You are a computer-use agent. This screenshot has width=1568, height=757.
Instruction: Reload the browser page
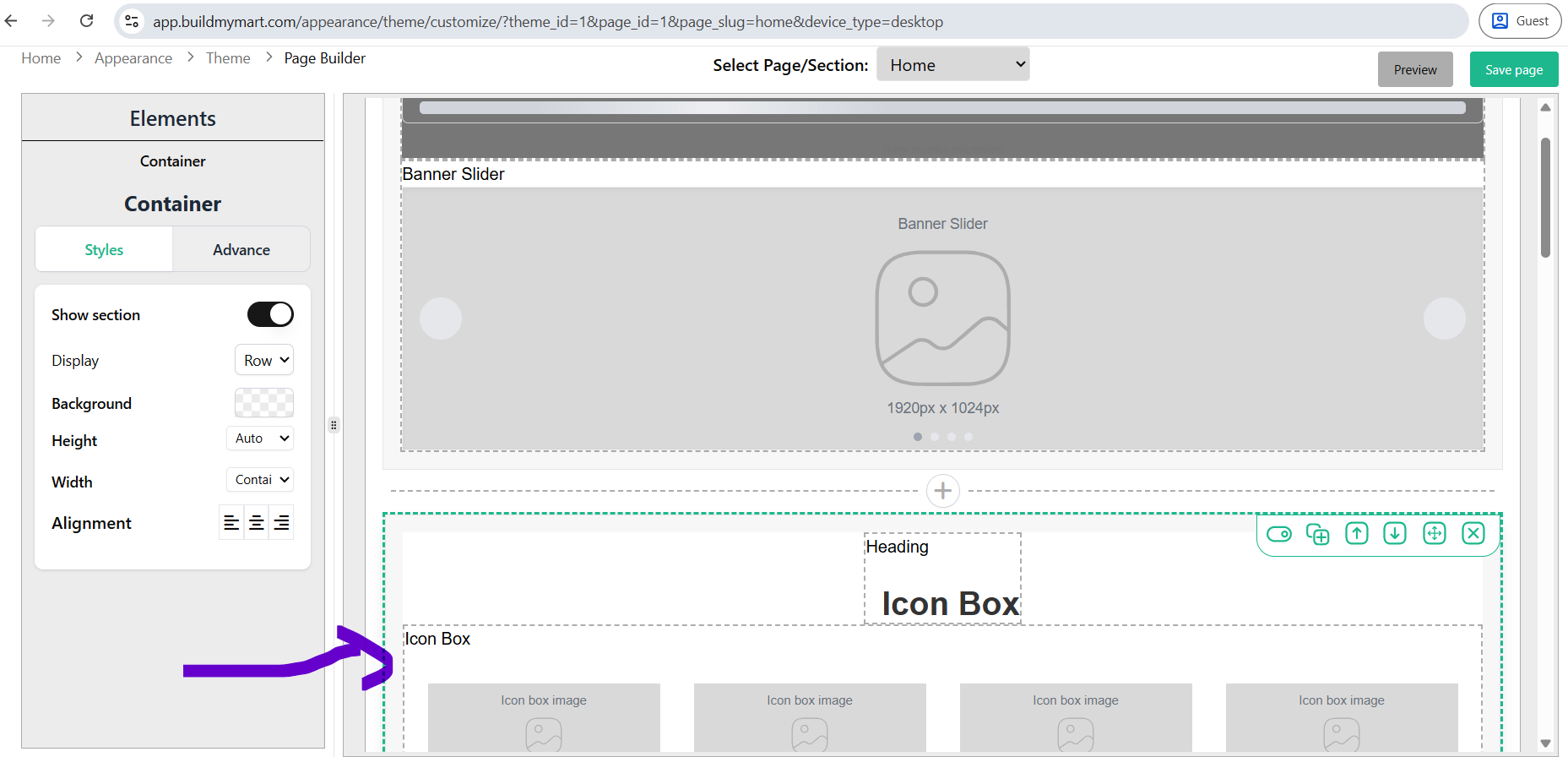pyautogui.click(x=86, y=21)
